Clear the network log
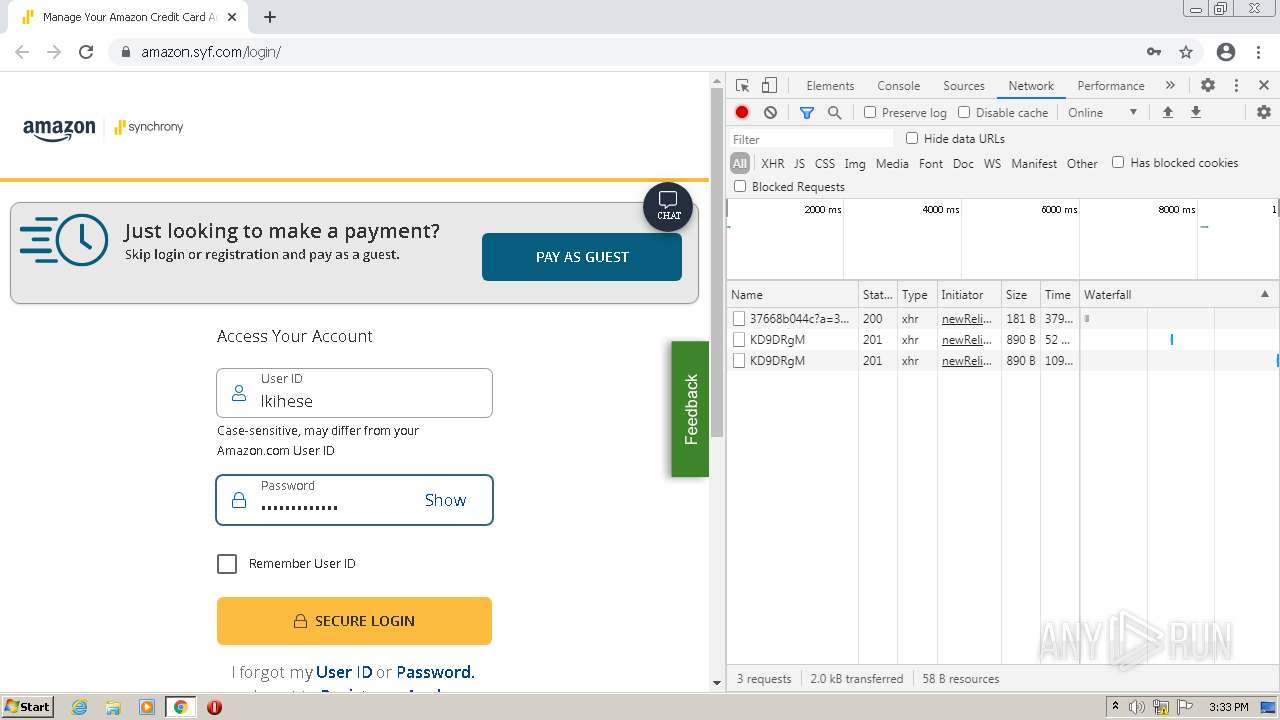The width and height of the screenshot is (1280, 720). (770, 113)
